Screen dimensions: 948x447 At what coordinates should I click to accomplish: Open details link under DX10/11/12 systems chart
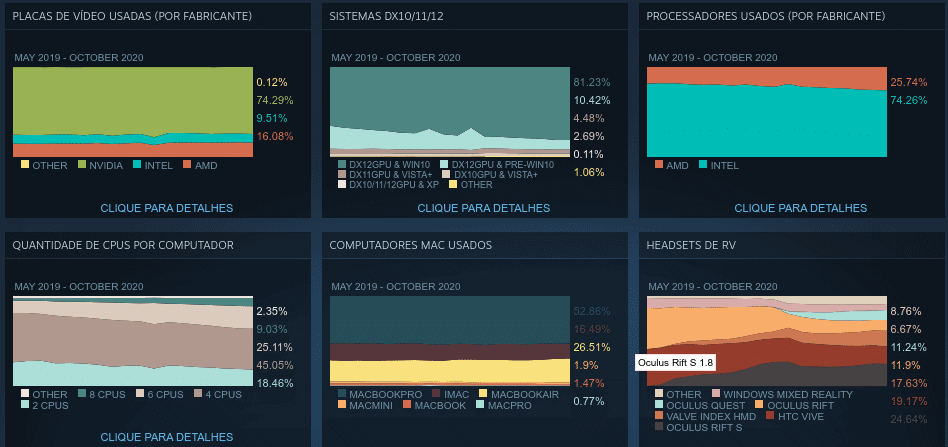[x=484, y=208]
